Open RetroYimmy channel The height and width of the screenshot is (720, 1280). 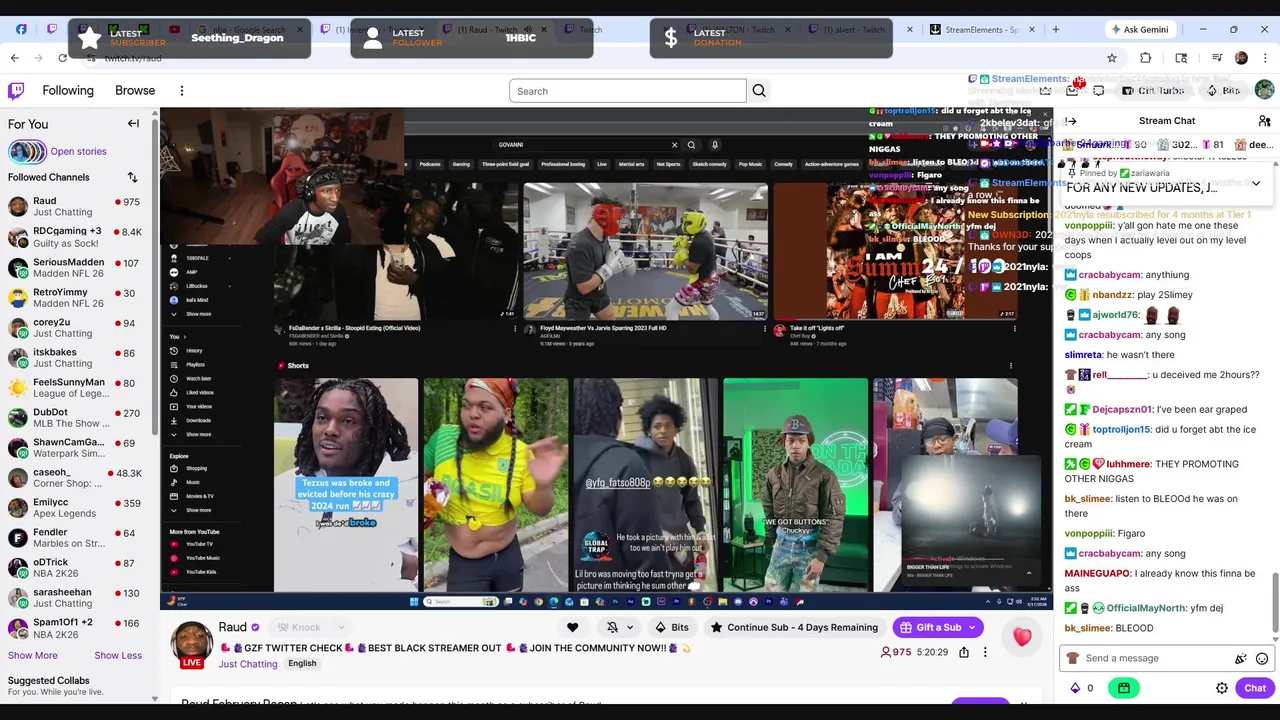(76, 297)
